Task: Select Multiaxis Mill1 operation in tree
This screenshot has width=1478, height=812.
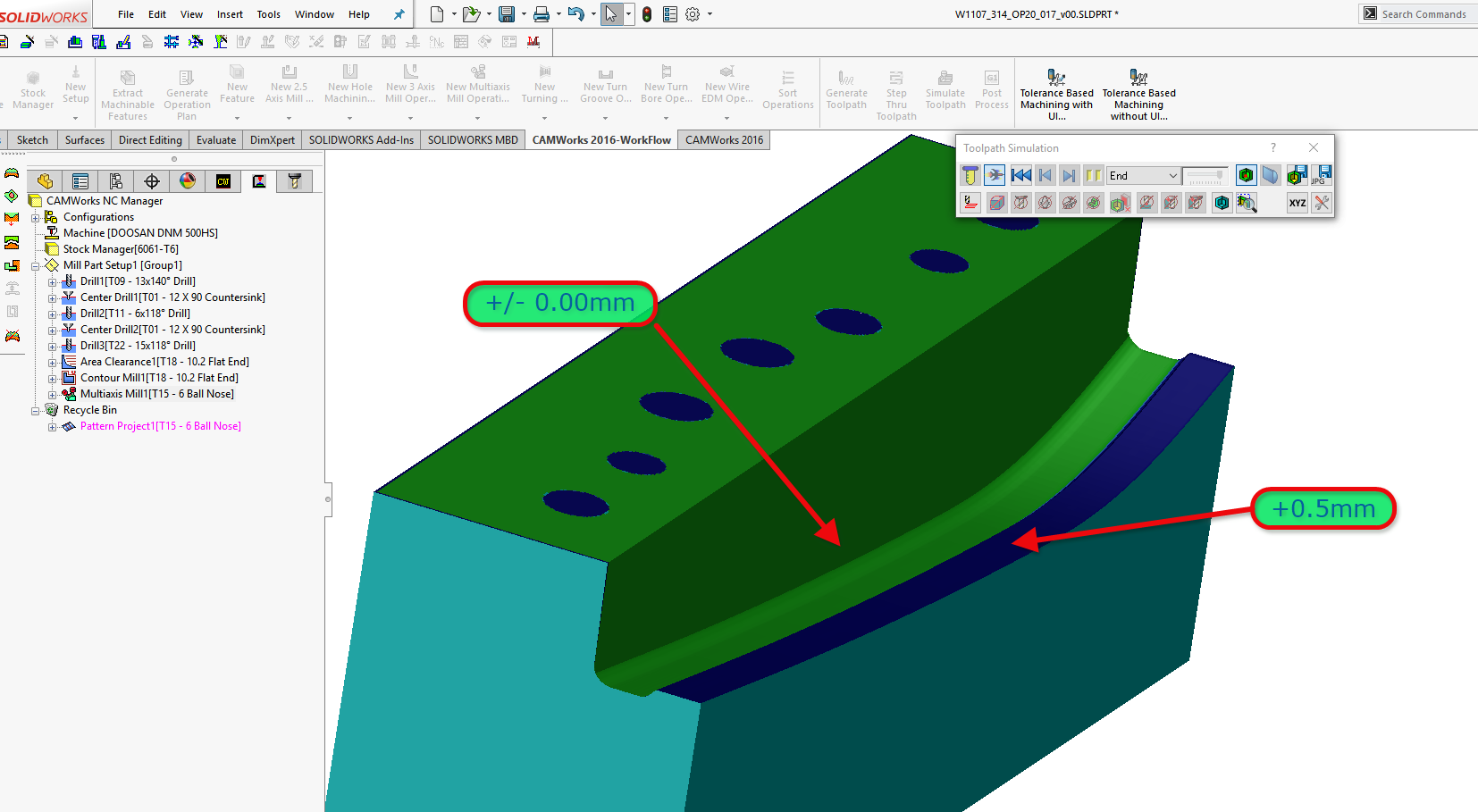Action: [156, 394]
